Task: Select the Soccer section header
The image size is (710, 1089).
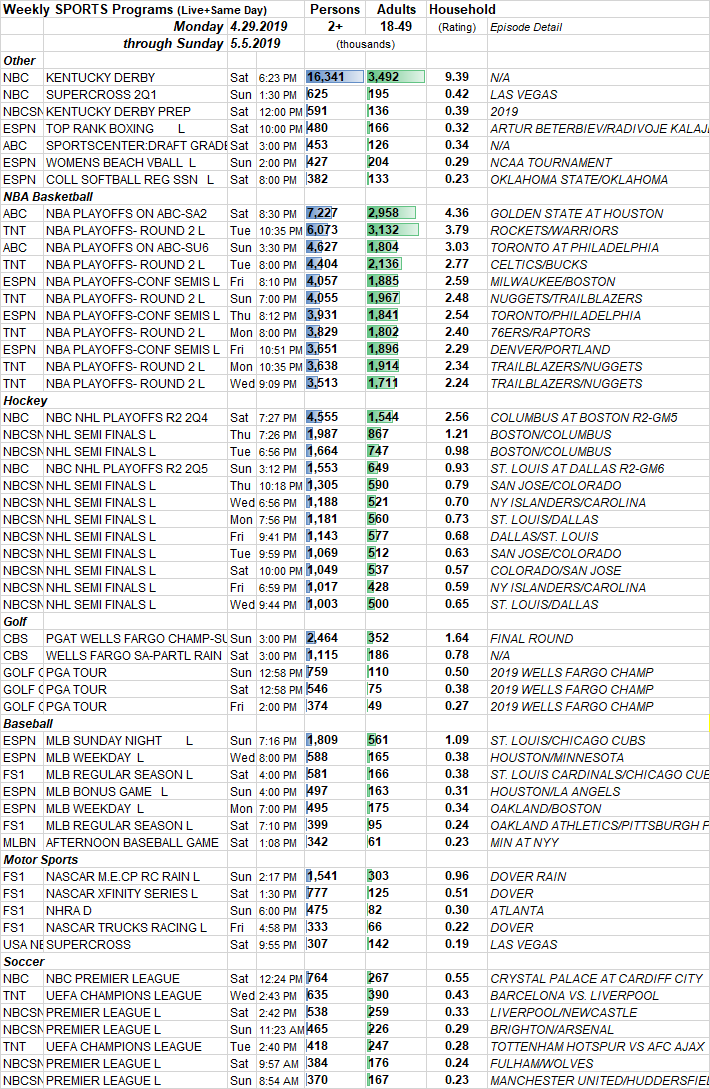Action: 24,962
